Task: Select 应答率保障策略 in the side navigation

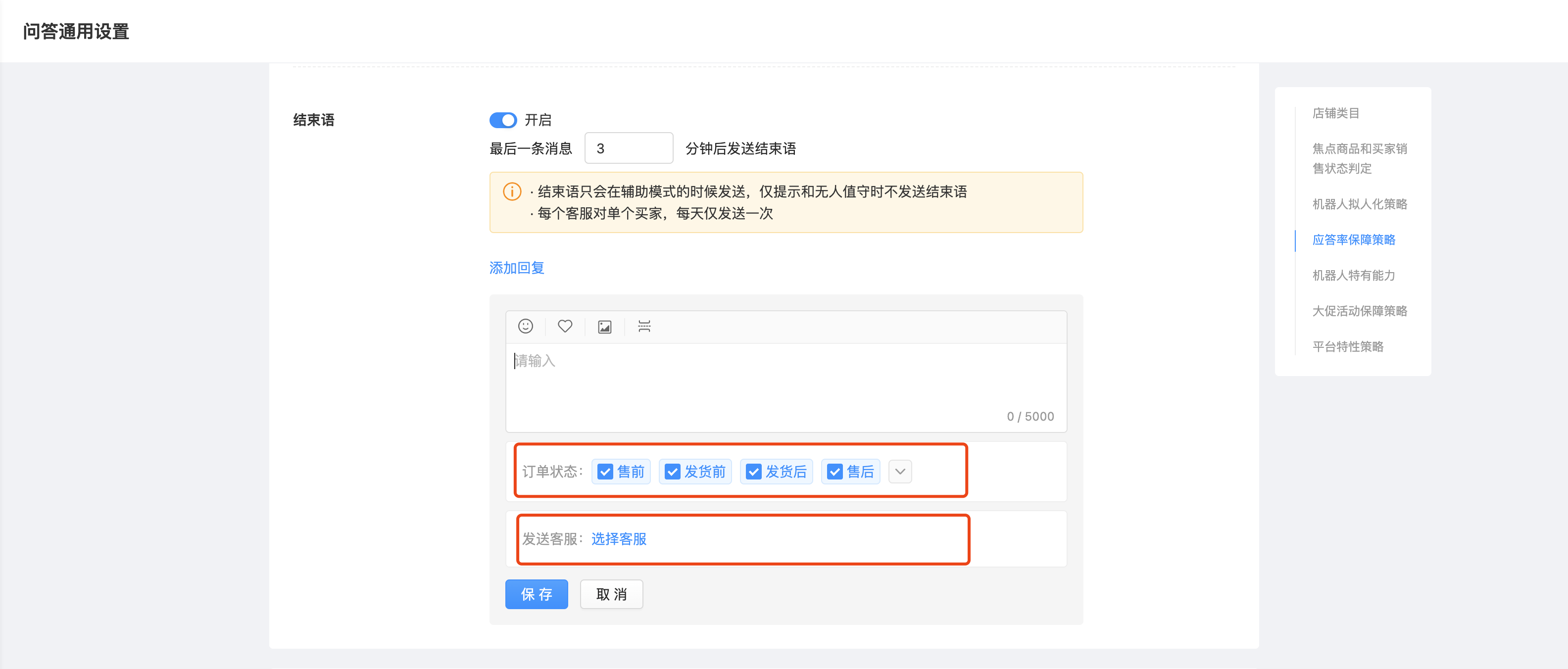Action: (x=1354, y=240)
